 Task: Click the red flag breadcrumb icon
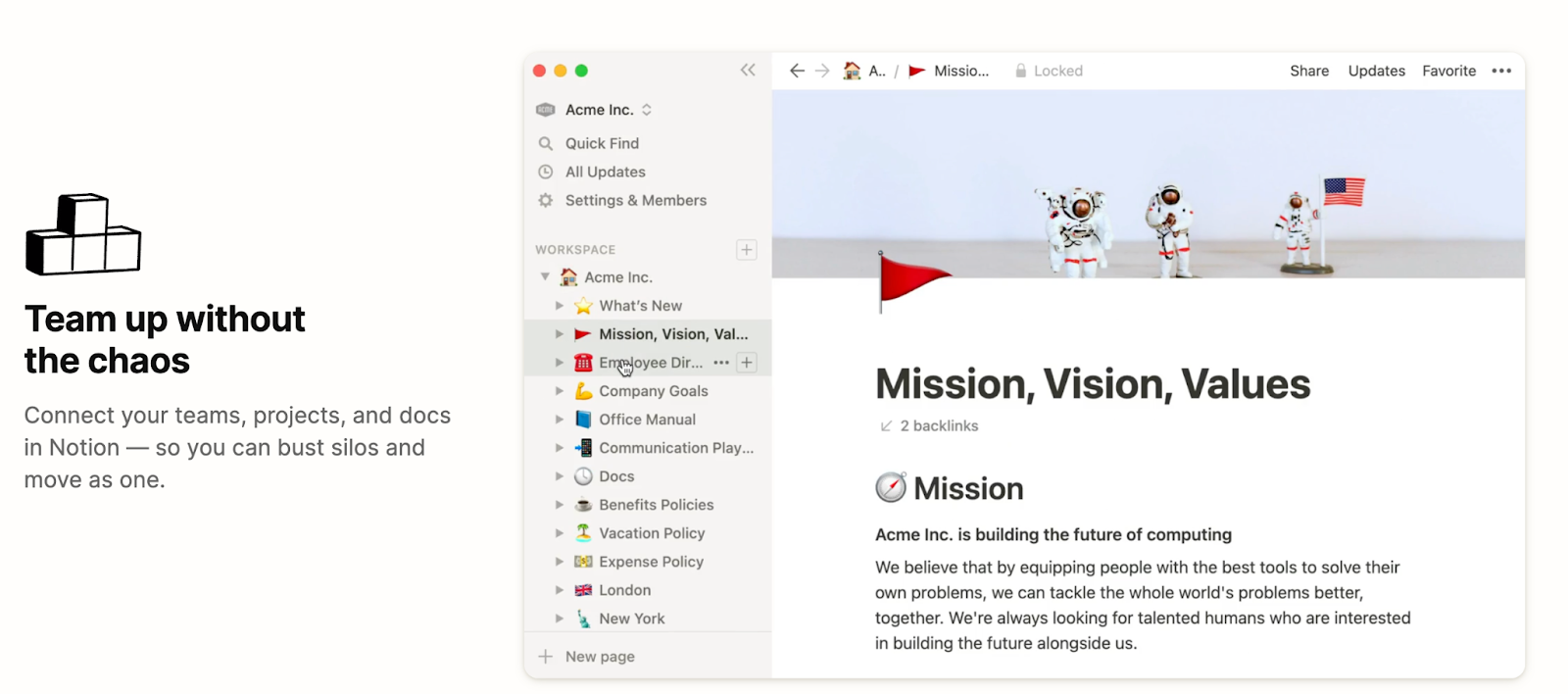pos(917,71)
